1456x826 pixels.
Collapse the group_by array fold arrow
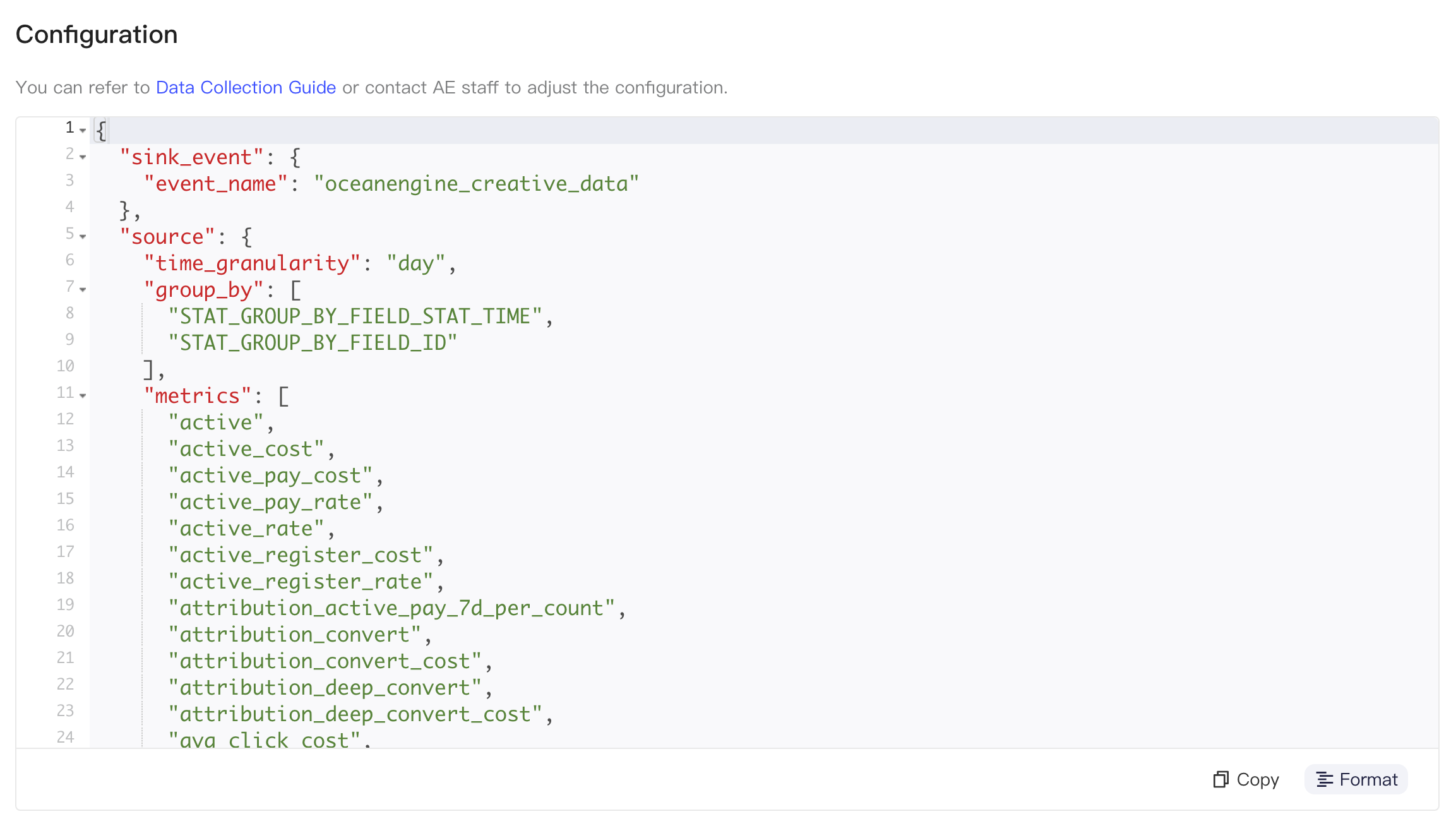coord(83,289)
